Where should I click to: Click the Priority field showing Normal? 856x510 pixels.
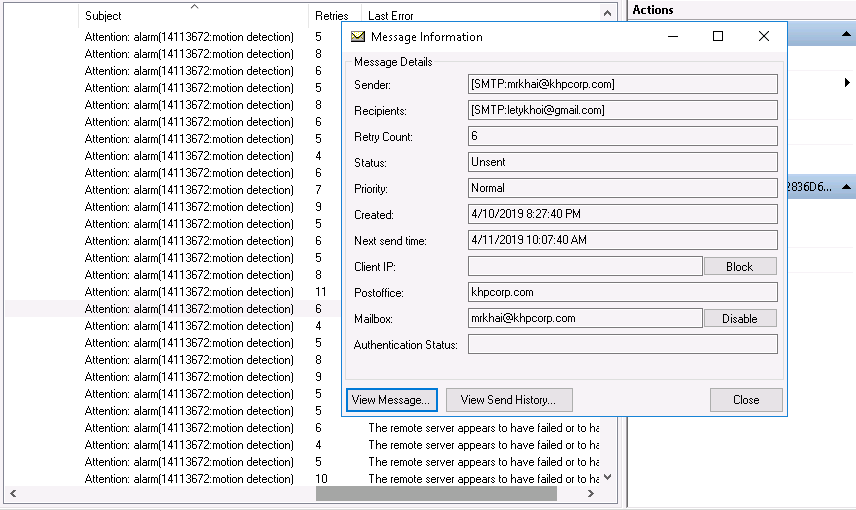pos(622,188)
